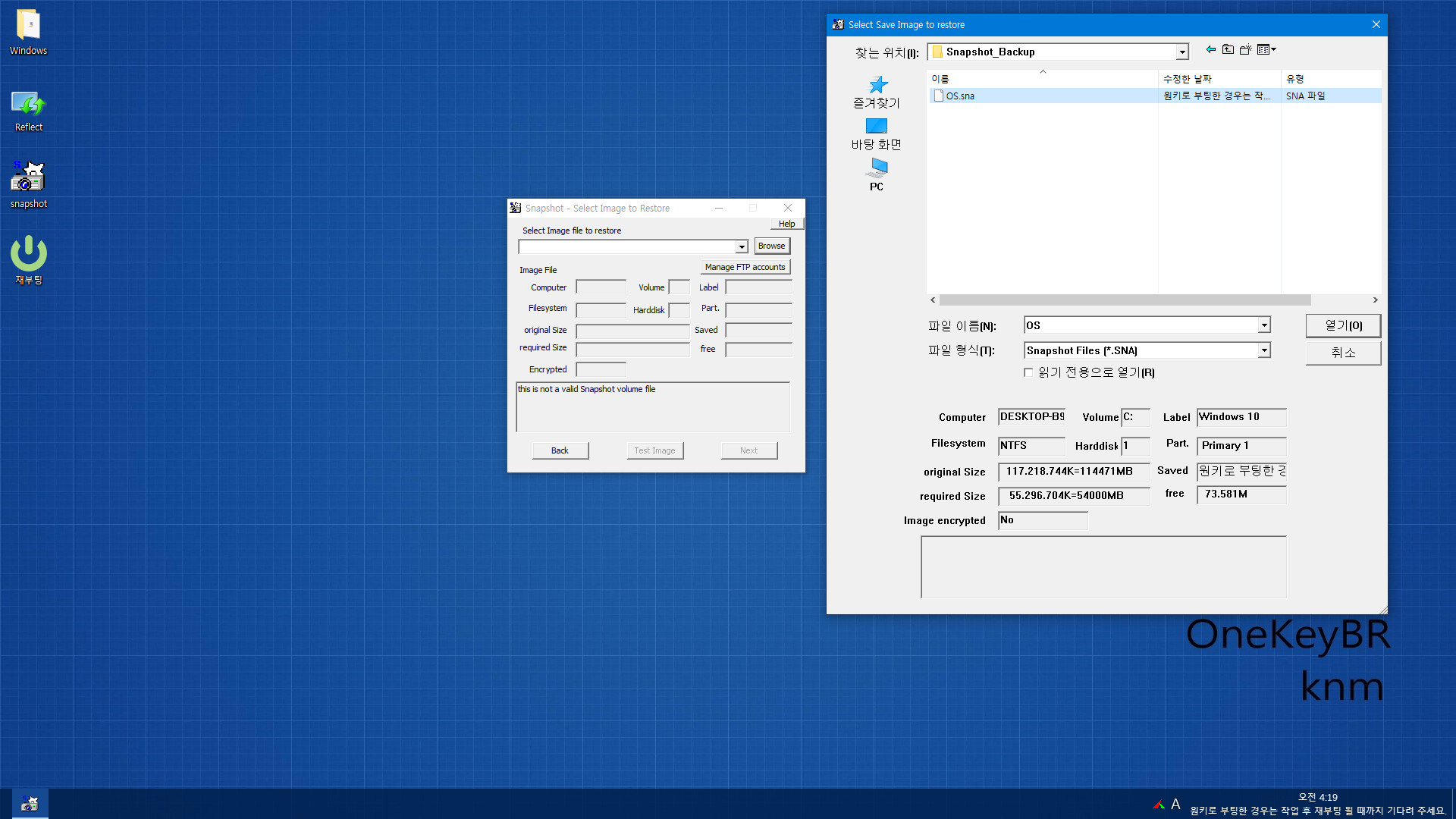Viewport: 1456px width, 819px height.
Task: Click the horizontal scrollbar in file list
Action: coord(1125,300)
